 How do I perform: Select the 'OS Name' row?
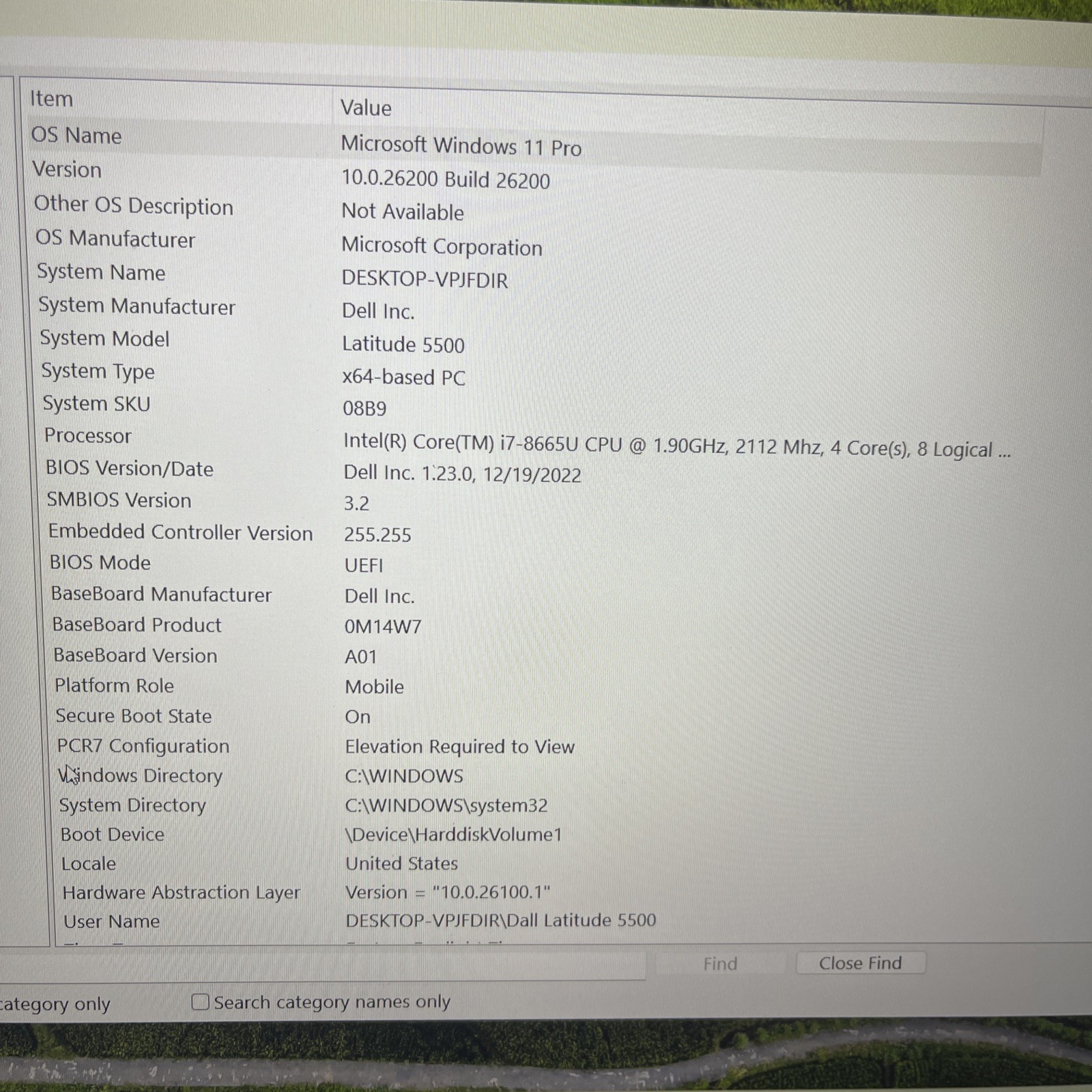point(76,135)
